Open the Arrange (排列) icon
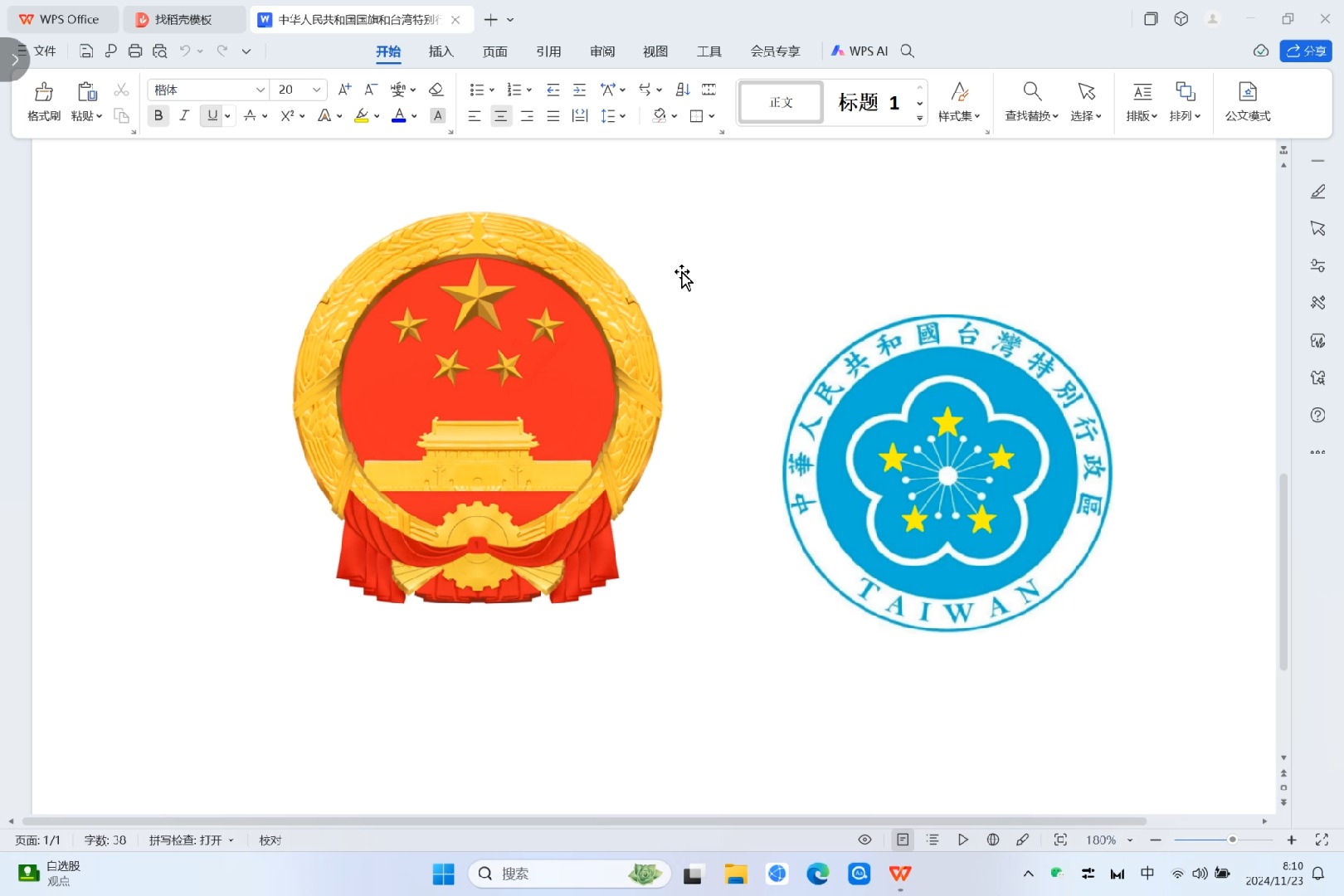Screen dimensions: 1344x896 click(1186, 91)
